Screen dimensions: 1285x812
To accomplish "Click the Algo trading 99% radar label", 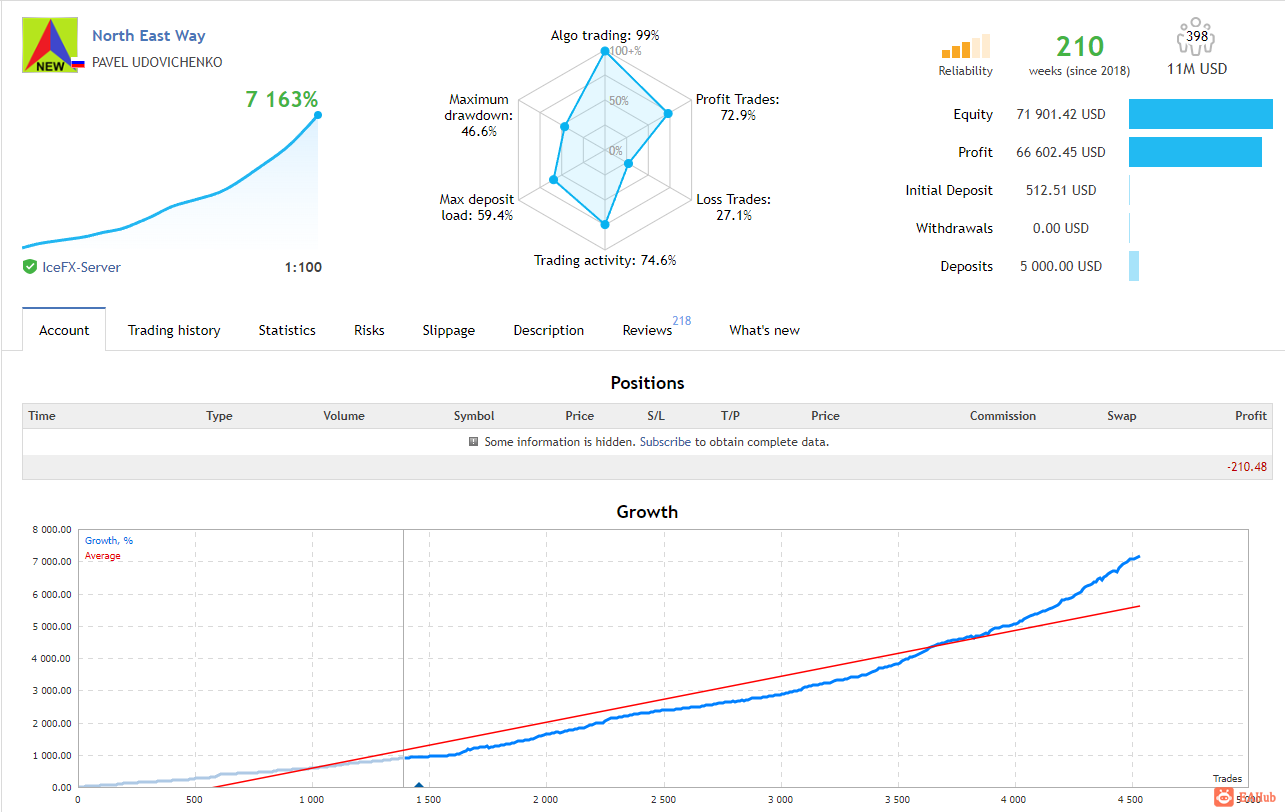I will (x=605, y=35).
